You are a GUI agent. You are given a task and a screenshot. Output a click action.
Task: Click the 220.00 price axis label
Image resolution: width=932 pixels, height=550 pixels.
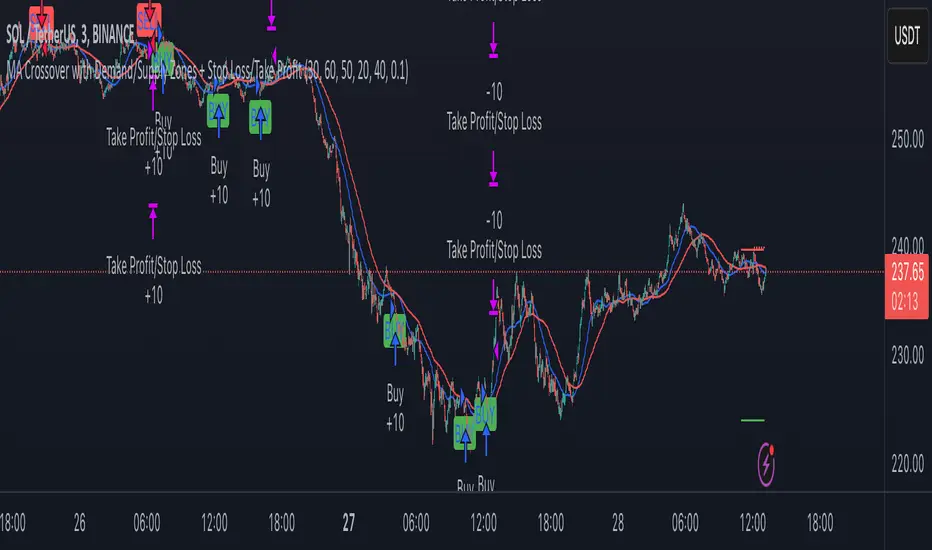(x=908, y=464)
